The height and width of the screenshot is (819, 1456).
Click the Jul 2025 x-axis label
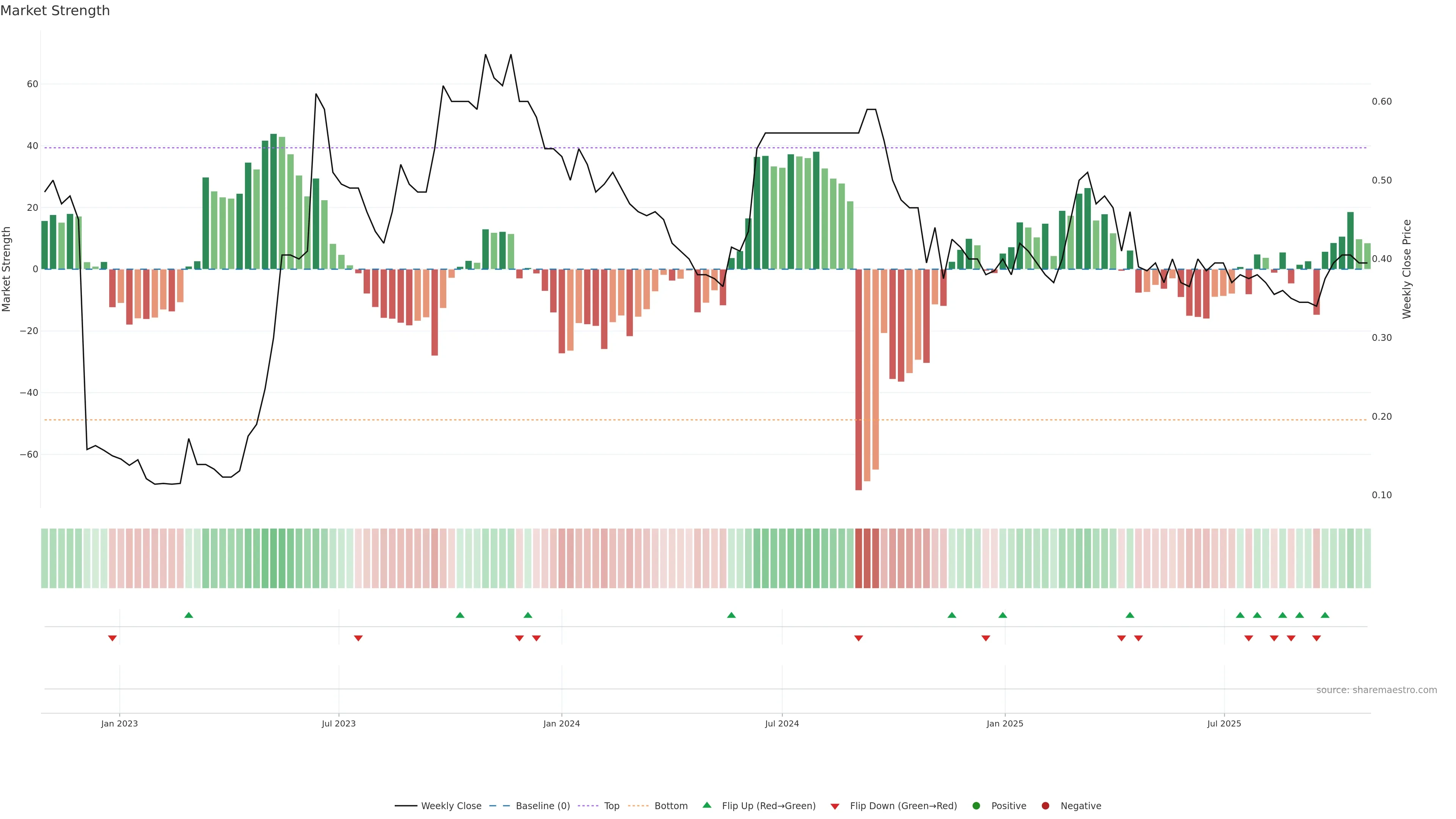coord(1224,723)
